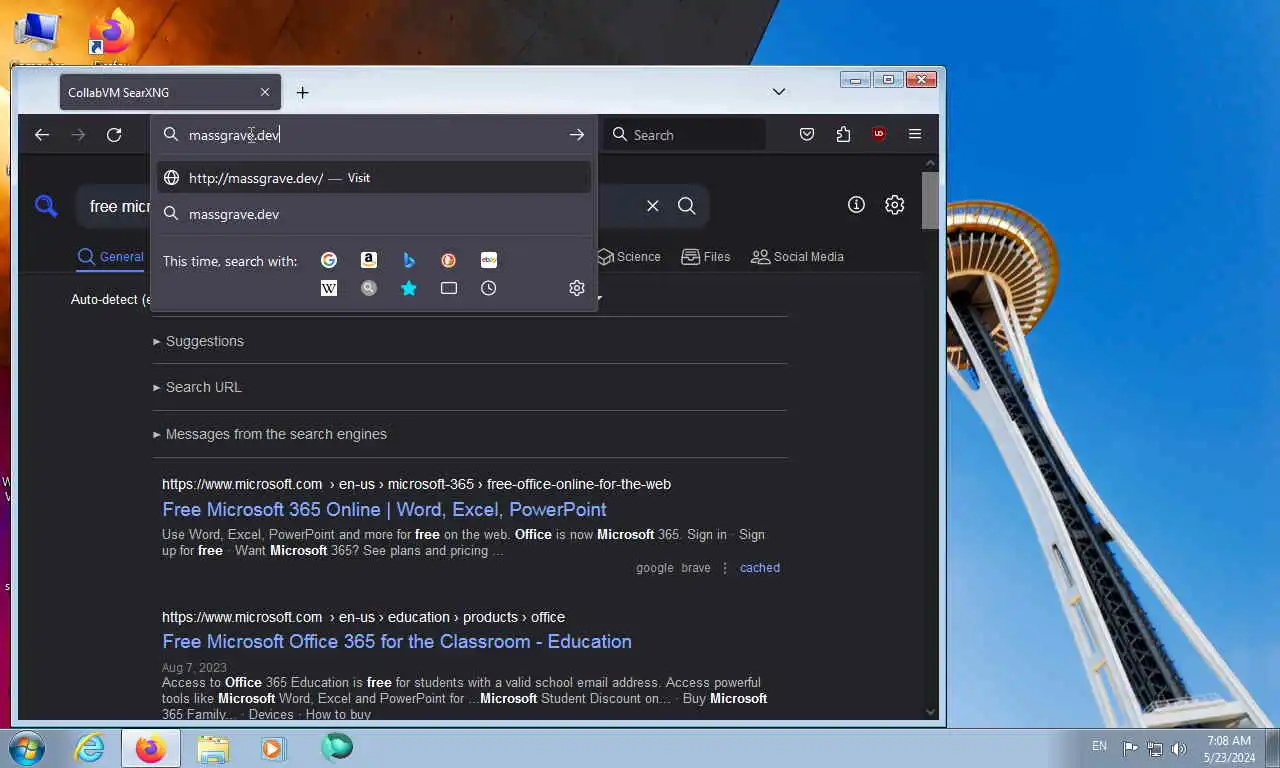Viewport: 1280px width, 768px height.
Task: Clear the SearXNG query with X
Action: coord(653,205)
